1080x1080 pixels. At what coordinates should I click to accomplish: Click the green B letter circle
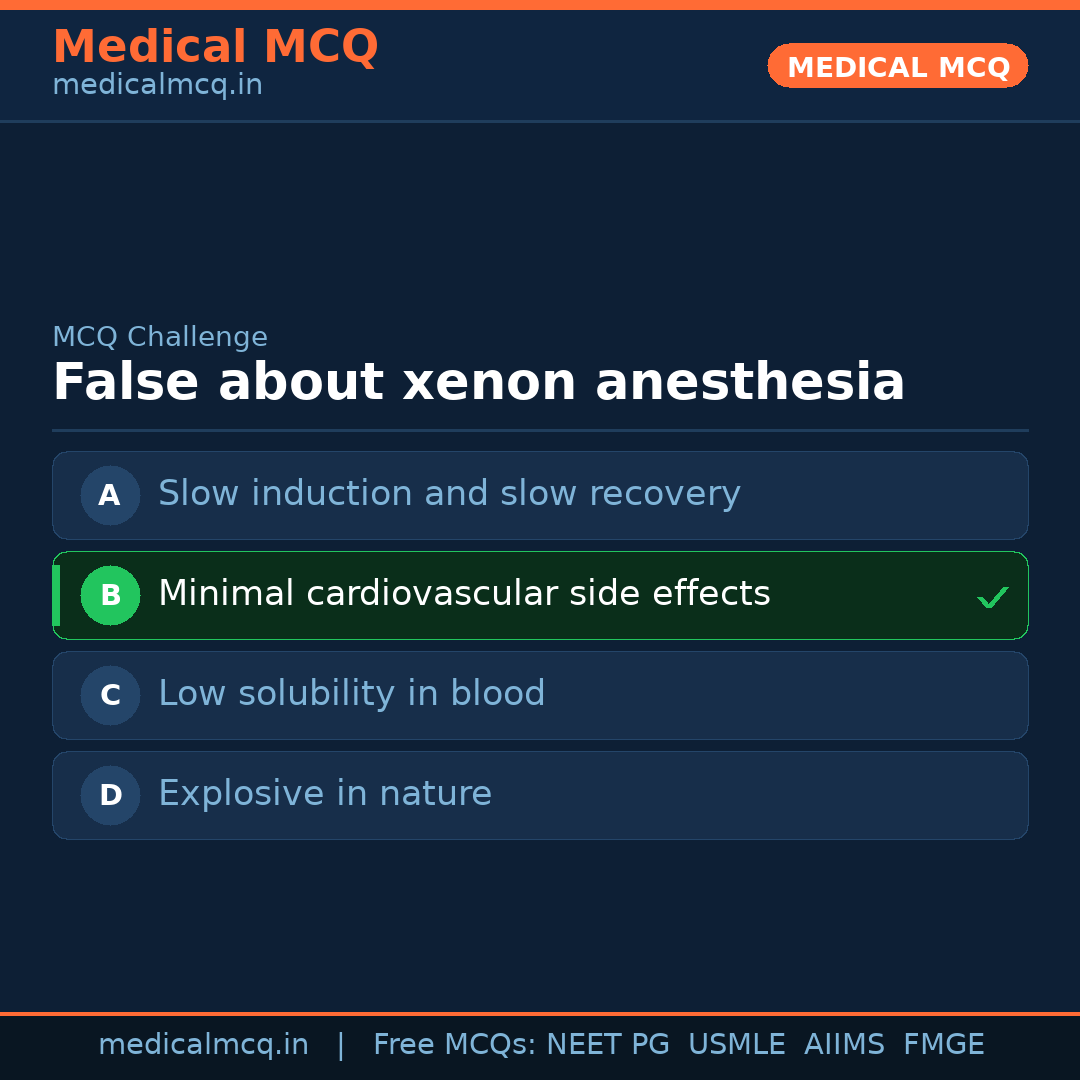click(110, 595)
